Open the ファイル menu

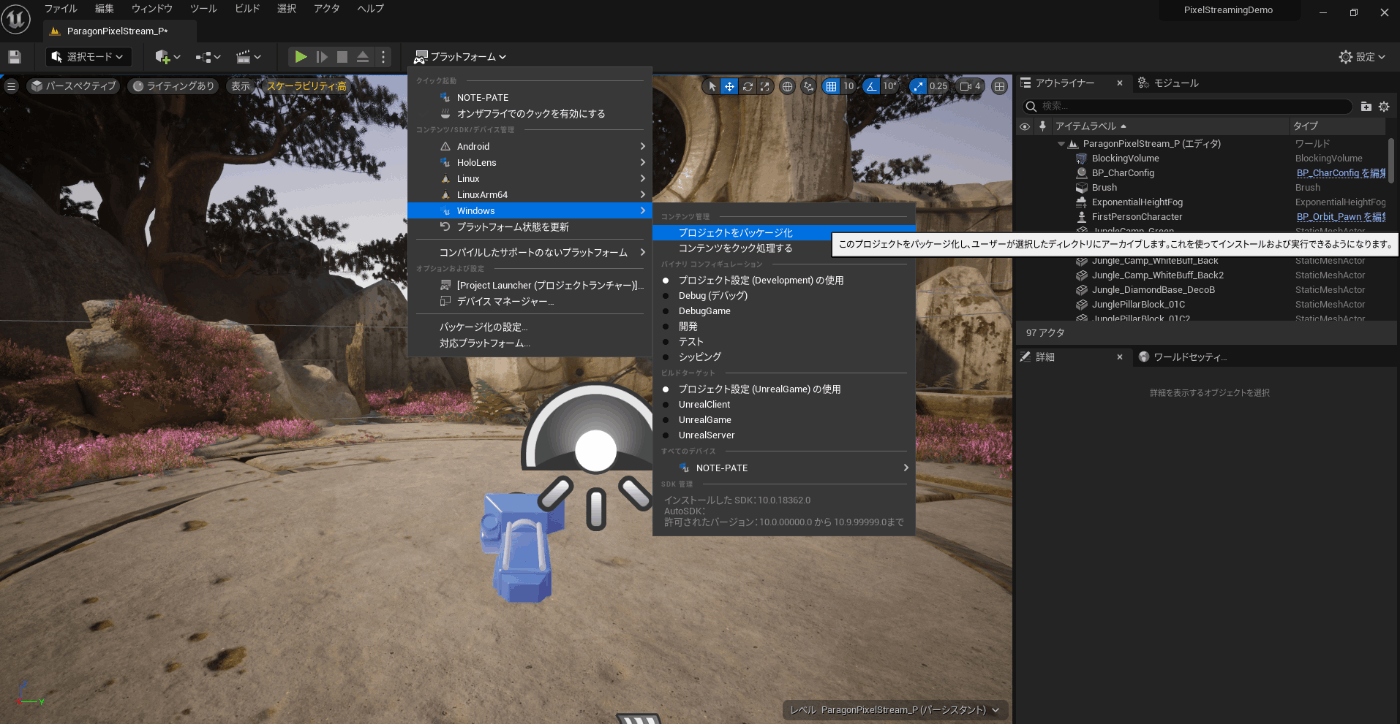coord(61,8)
